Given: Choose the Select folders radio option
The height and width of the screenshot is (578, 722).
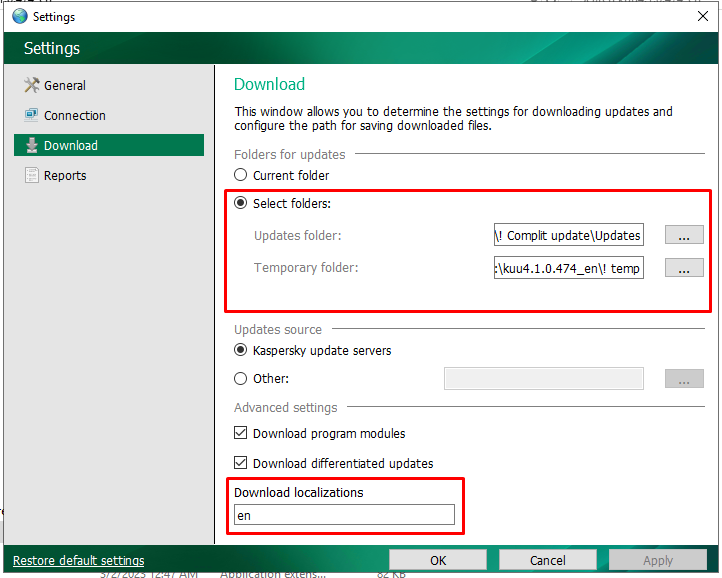Looking at the screenshot, I should tap(240, 203).
